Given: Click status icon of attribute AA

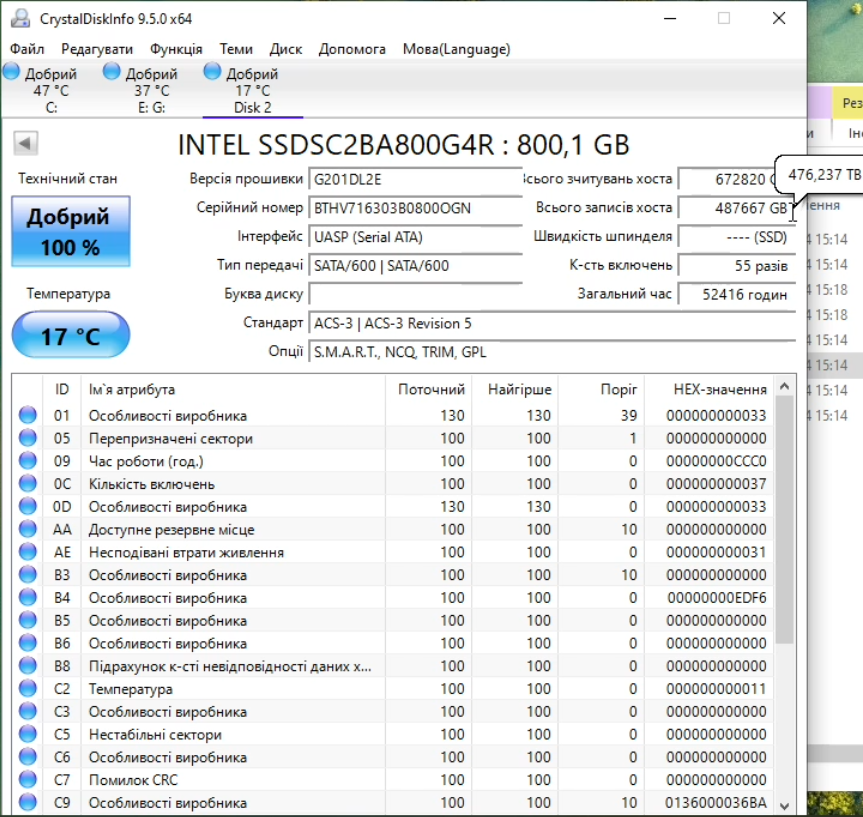Looking at the screenshot, I should coord(28,529).
